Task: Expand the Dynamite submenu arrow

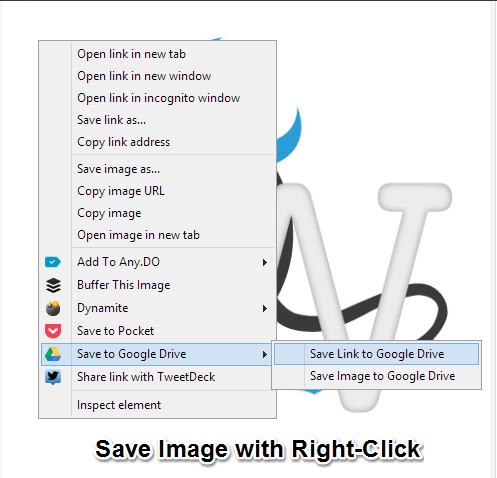Action: 265,308
